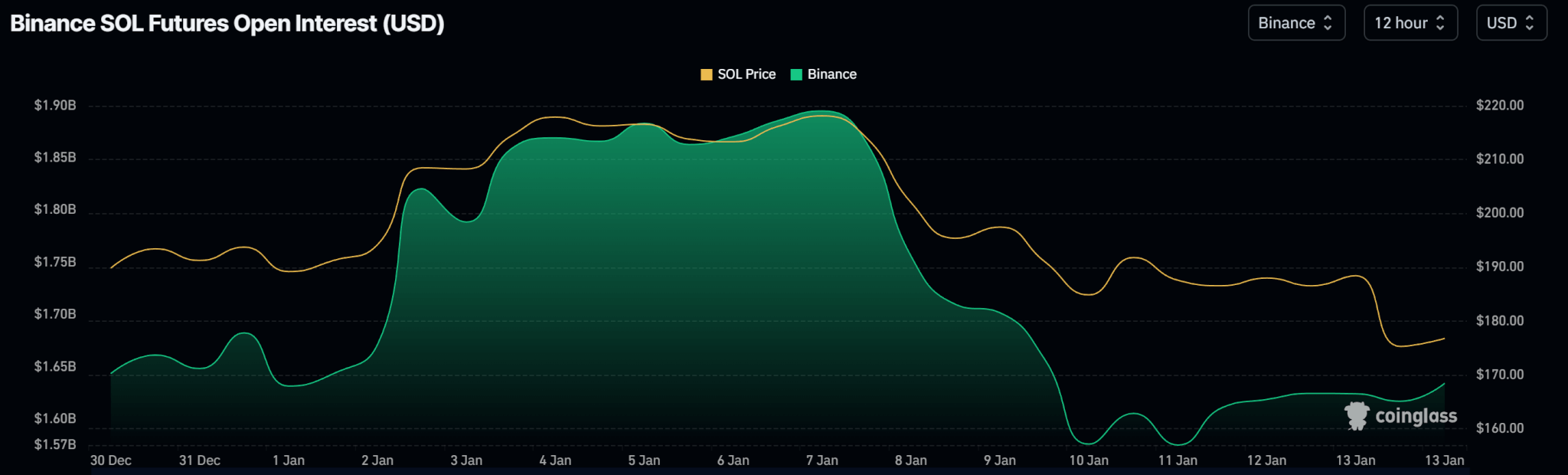The image size is (1568, 475).
Task: Click the coinglass watermark text
Action: click(x=1416, y=416)
